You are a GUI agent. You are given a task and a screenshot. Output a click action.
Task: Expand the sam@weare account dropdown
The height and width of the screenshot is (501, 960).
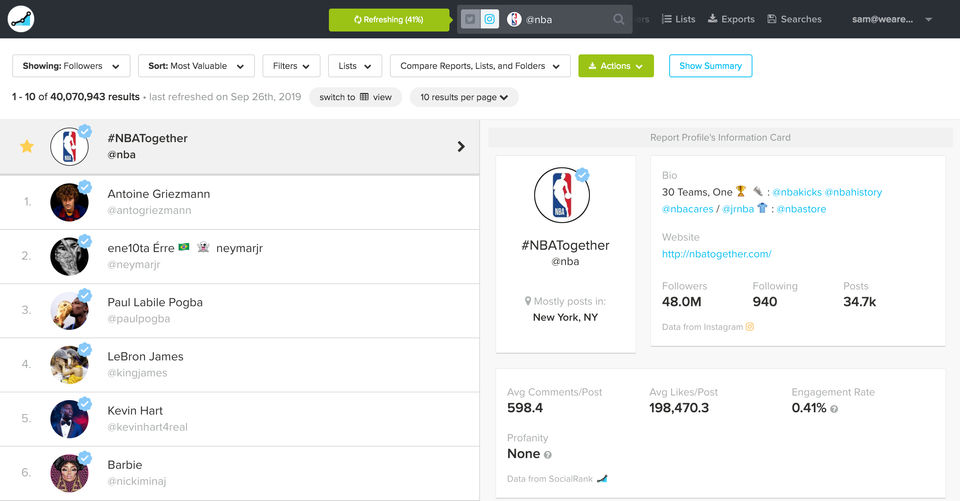(891, 19)
